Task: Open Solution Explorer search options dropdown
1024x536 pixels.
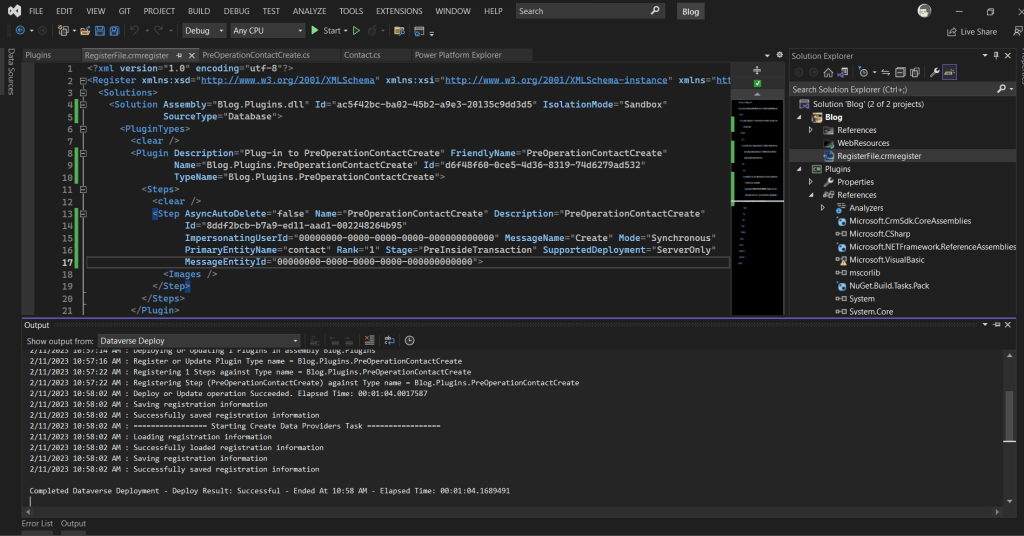Action: tap(1012, 89)
